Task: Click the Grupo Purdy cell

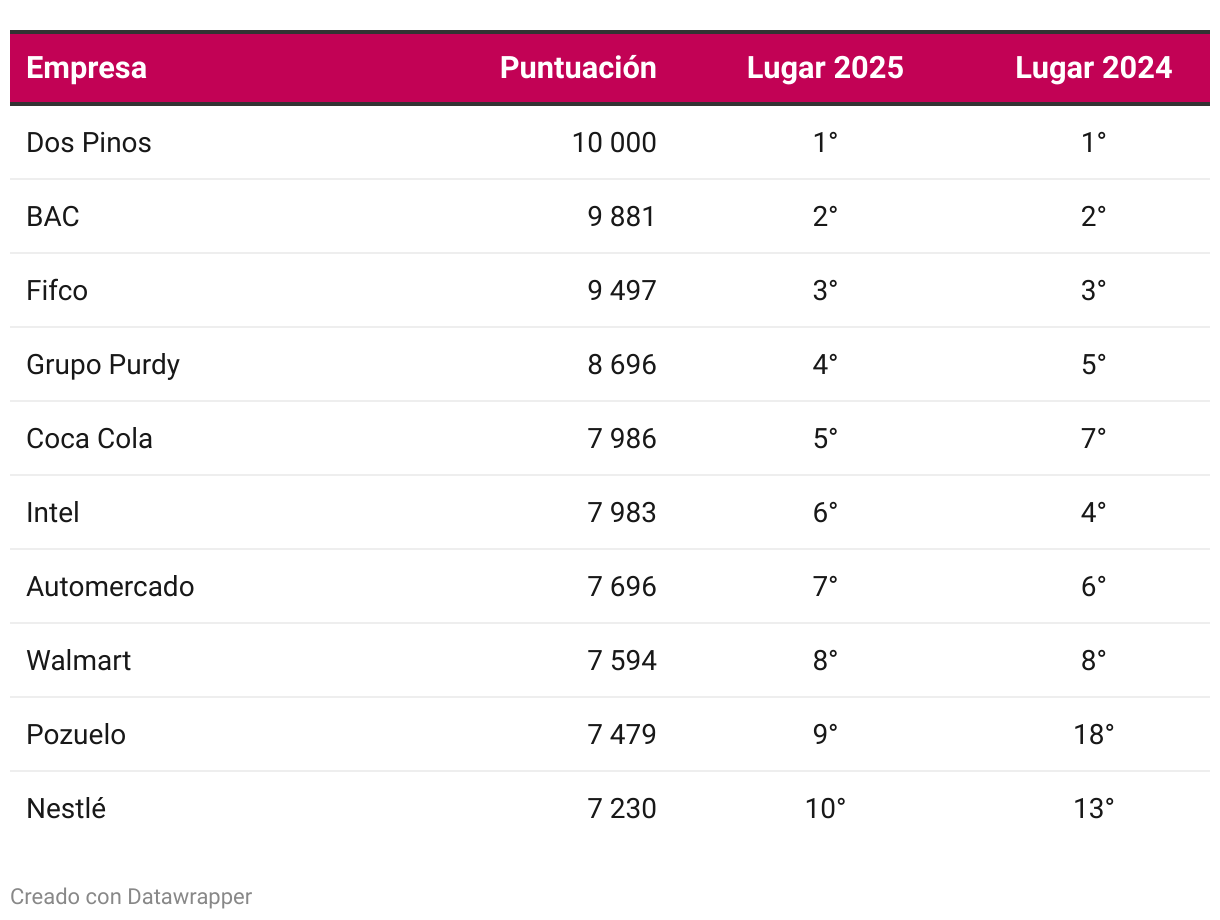Action: tap(103, 365)
